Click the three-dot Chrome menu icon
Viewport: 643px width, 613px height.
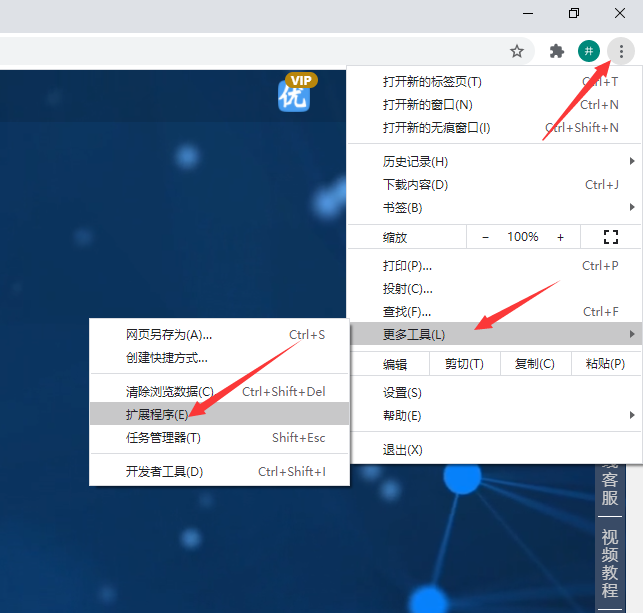coord(623,51)
